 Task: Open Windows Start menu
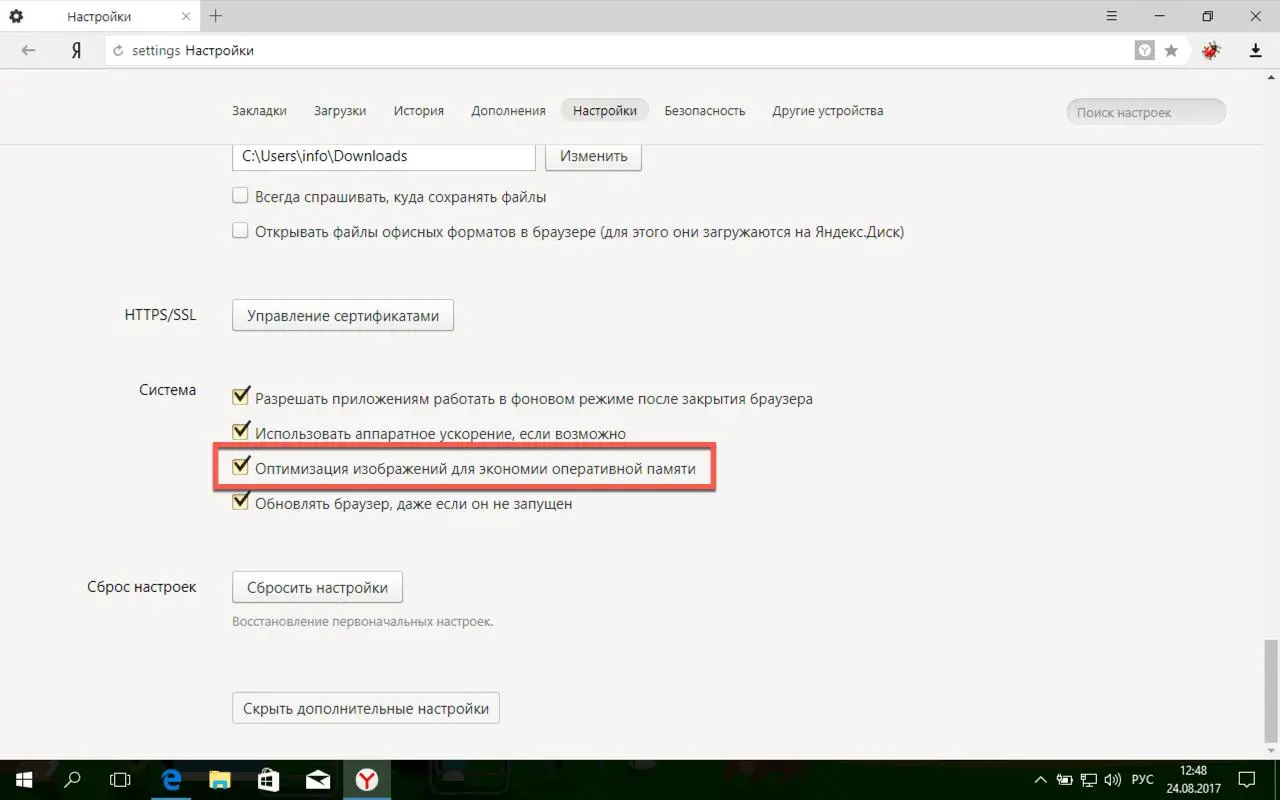point(22,779)
